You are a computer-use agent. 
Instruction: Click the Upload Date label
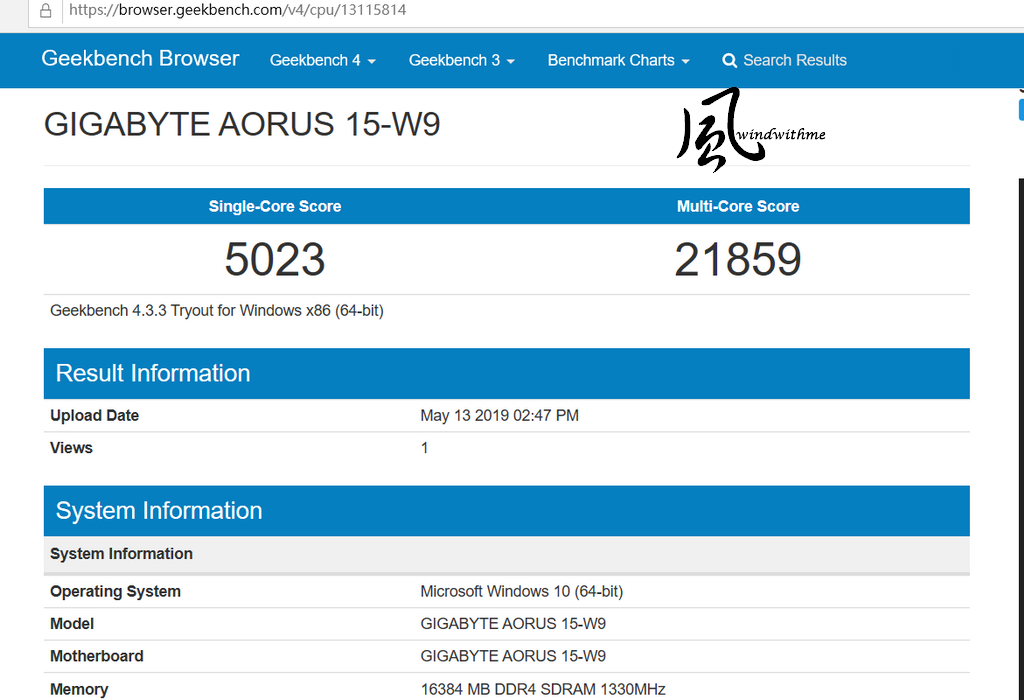click(x=95, y=415)
